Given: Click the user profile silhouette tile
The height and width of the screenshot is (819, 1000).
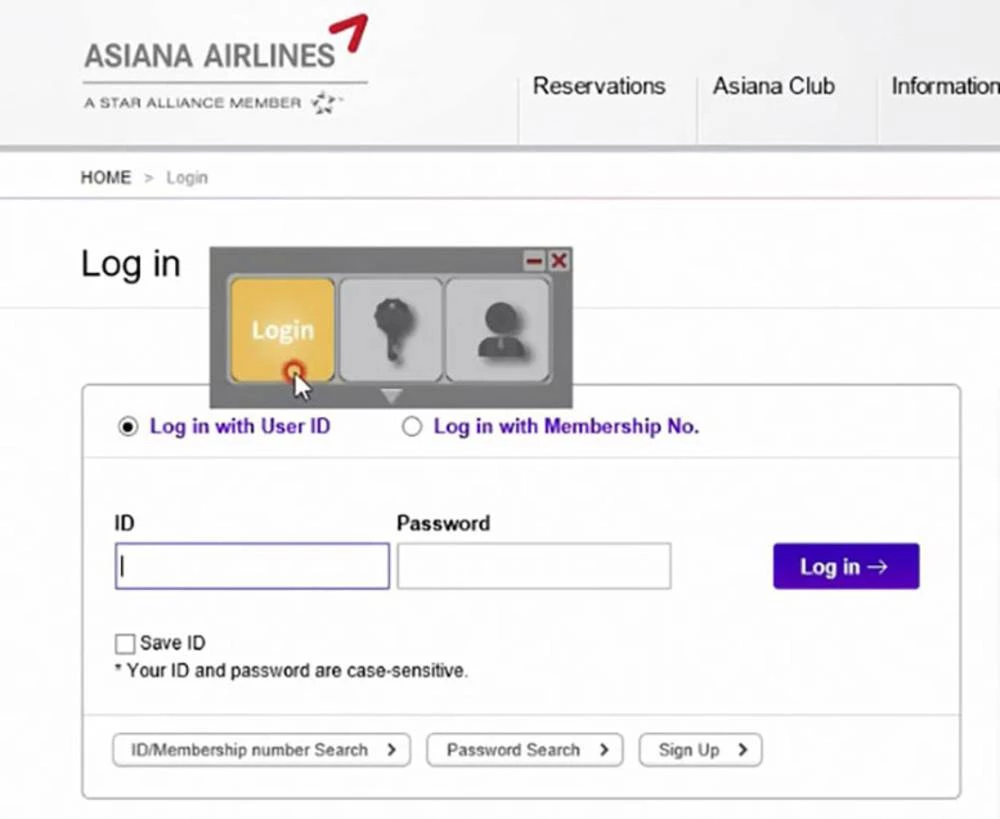Looking at the screenshot, I should 497,330.
